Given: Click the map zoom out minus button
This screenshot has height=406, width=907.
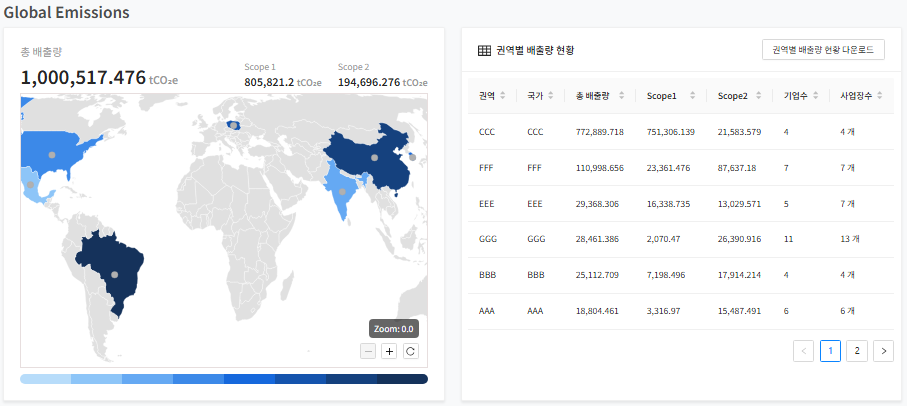Looking at the screenshot, I should click(369, 351).
